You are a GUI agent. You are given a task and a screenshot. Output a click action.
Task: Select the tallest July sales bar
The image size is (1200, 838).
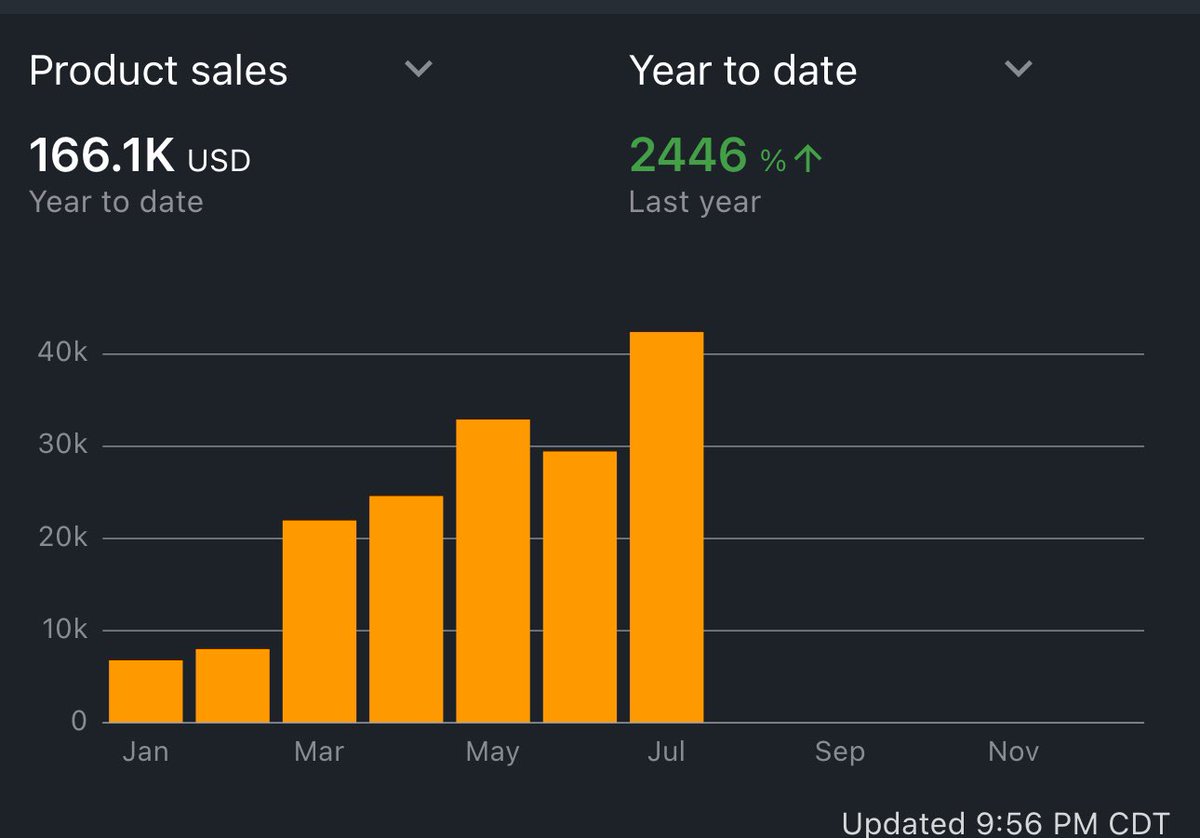pos(666,525)
